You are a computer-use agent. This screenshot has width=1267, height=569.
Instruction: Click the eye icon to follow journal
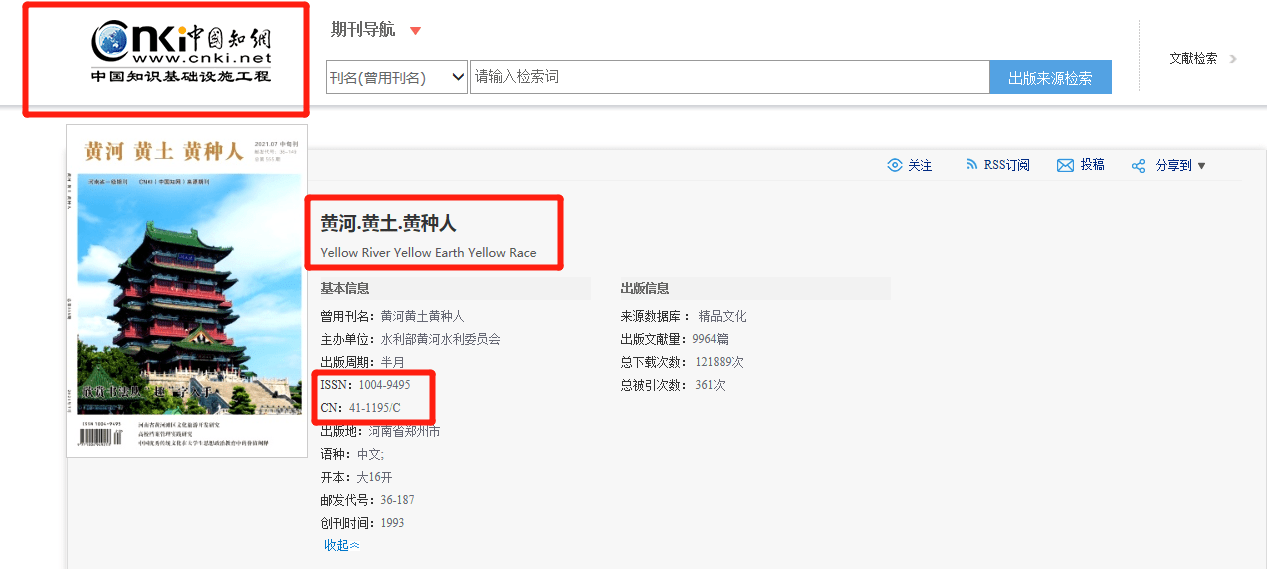point(895,165)
